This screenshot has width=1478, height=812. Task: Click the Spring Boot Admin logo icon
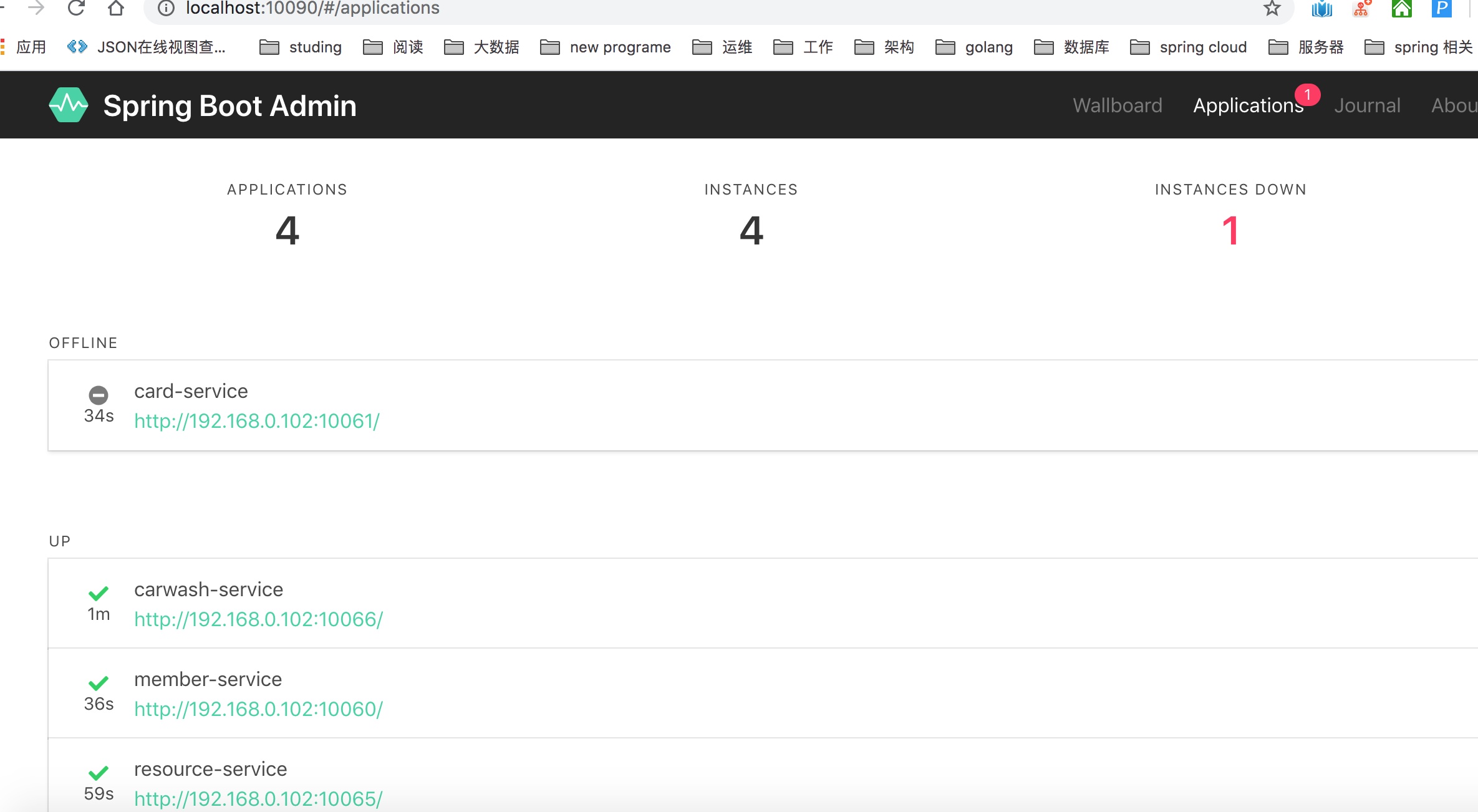(68, 105)
